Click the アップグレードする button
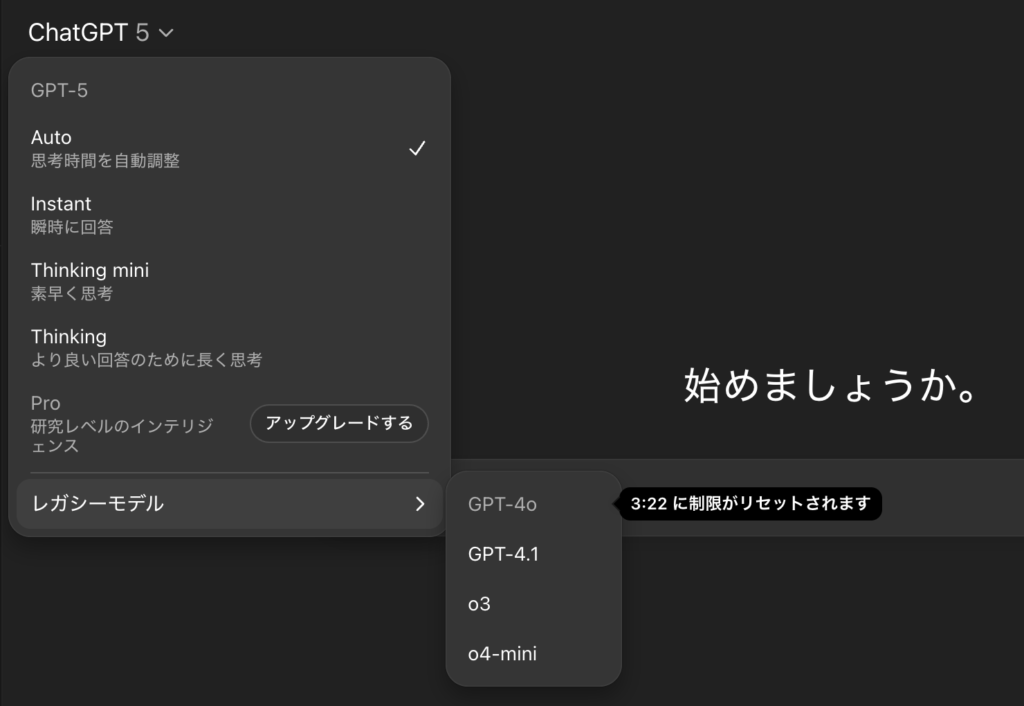 click(x=339, y=423)
